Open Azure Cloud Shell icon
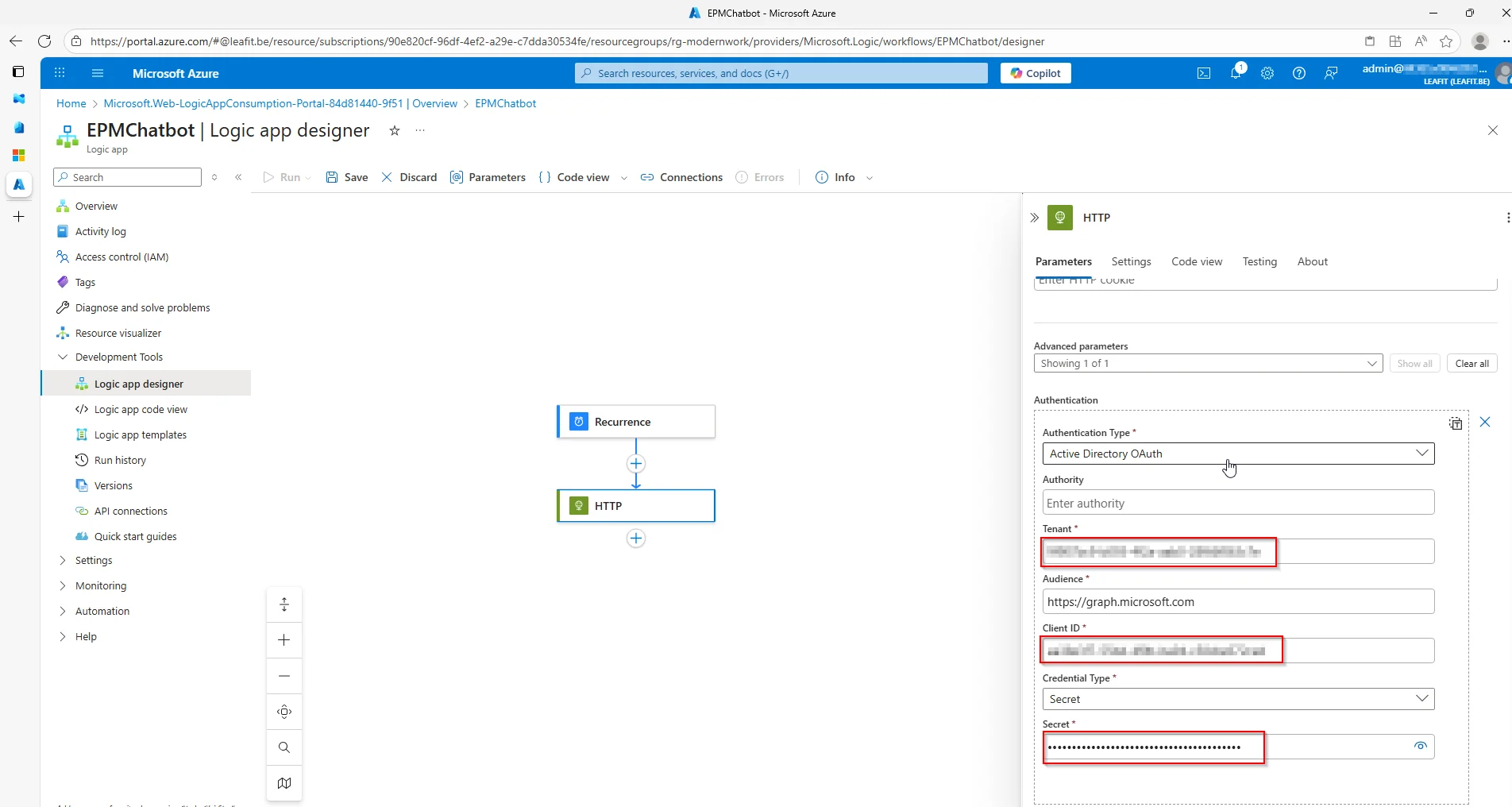The width and height of the screenshot is (1512, 807). (1204, 73)
